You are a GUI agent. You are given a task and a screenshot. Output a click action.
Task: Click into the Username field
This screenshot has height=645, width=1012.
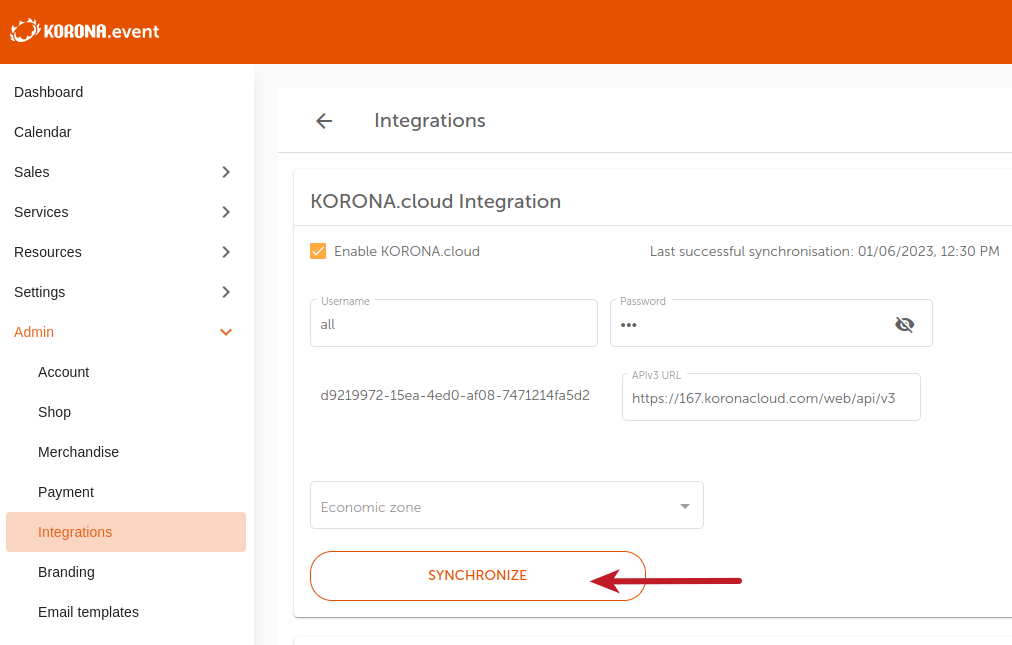click(x=454, y=323)
